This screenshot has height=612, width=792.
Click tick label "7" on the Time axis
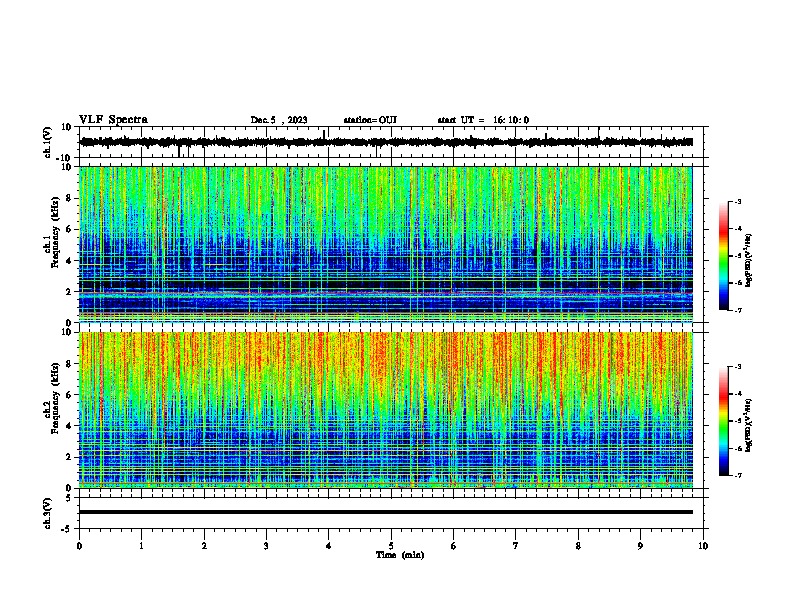point(516,546)
